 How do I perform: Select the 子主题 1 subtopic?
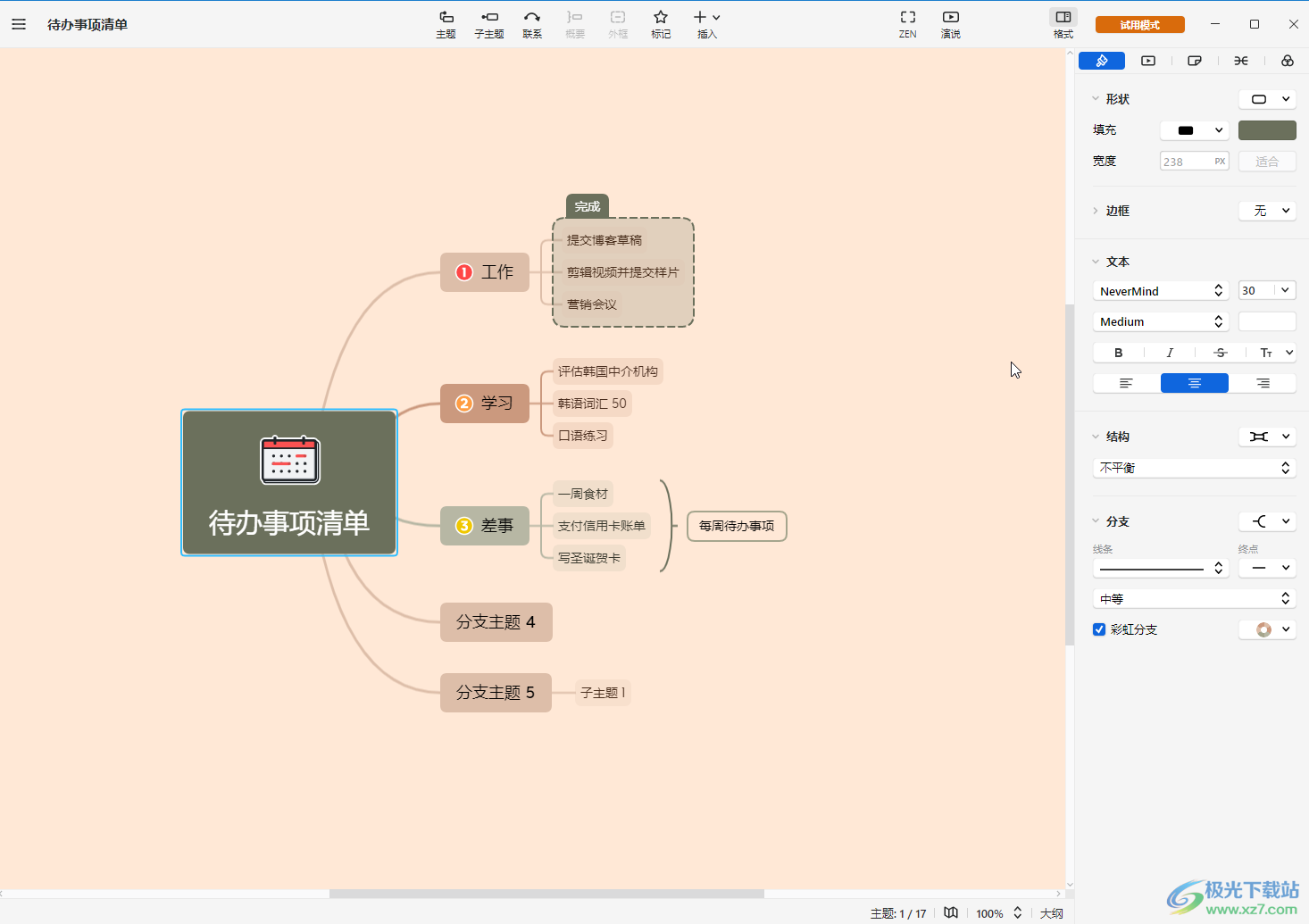click(603, 693)
